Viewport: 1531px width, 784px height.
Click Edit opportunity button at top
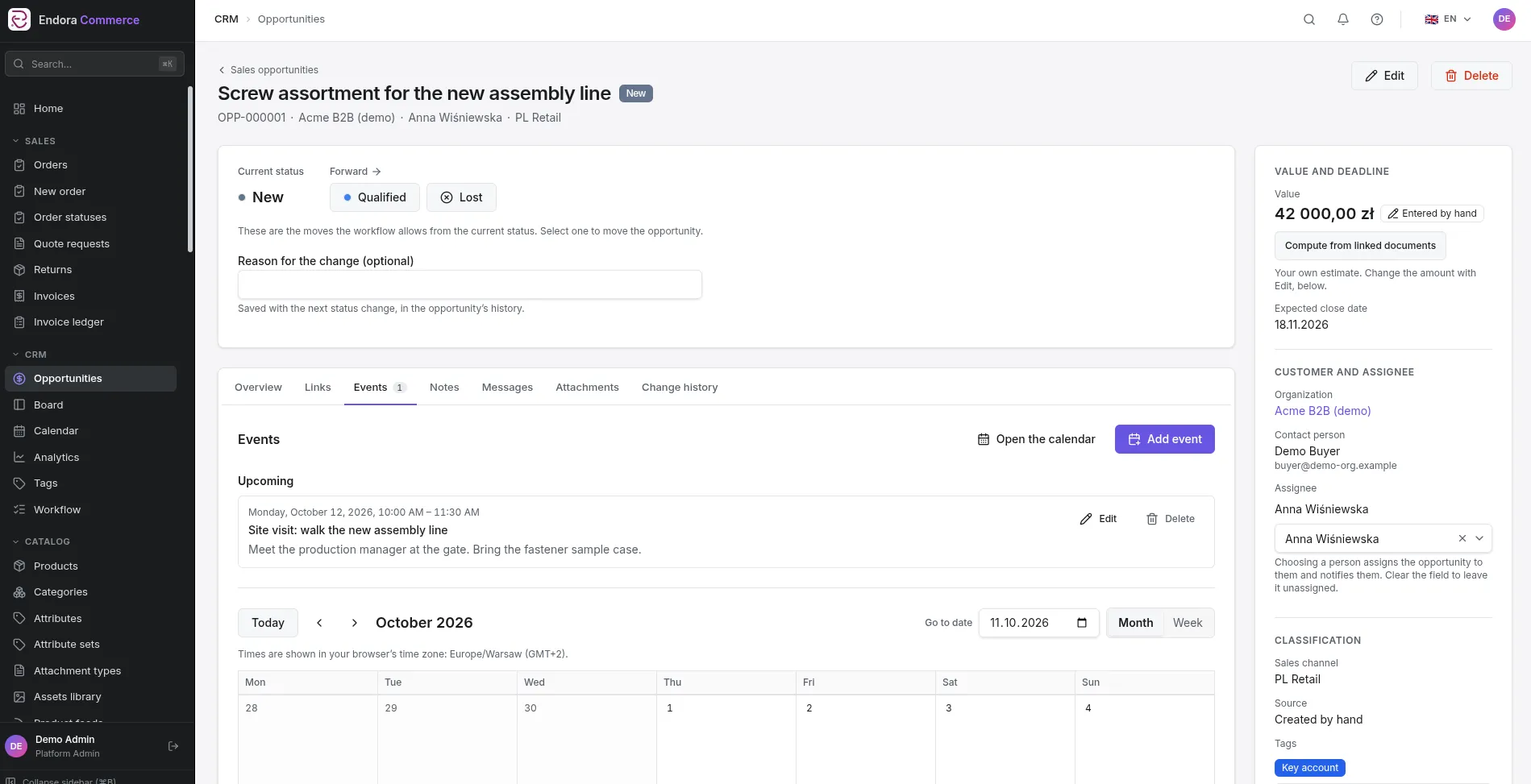tap(1384, 76)
